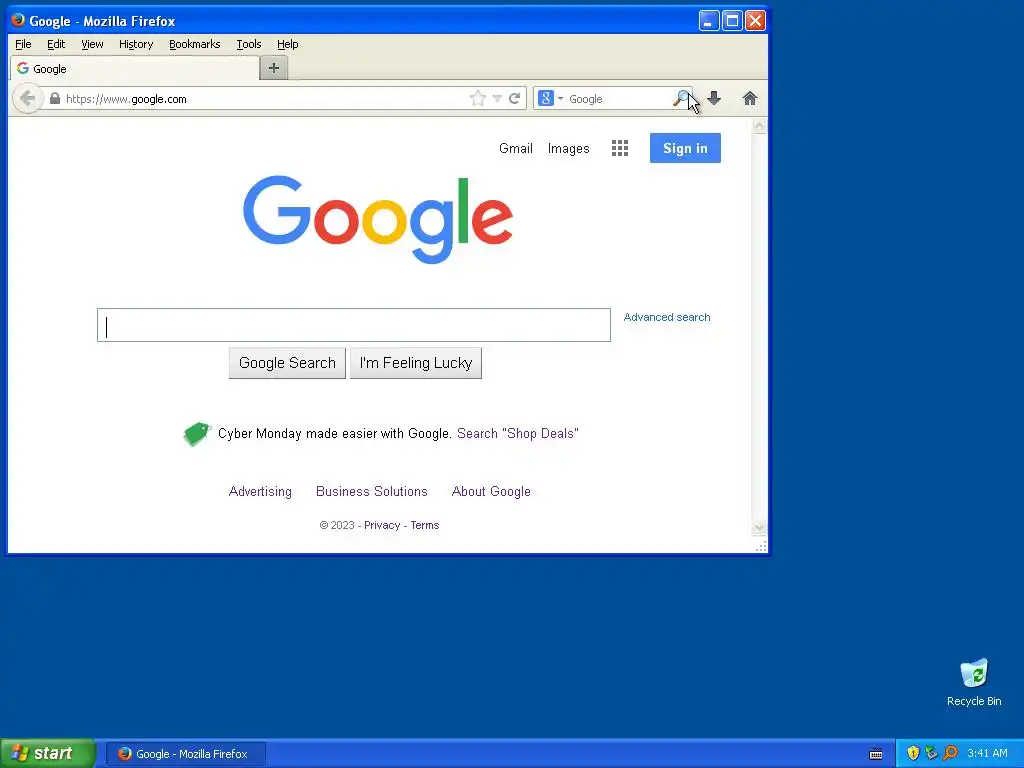This screenshot has width=1024, height=768.
Task: Maximize the Firefox window
Action: point(732,20)
